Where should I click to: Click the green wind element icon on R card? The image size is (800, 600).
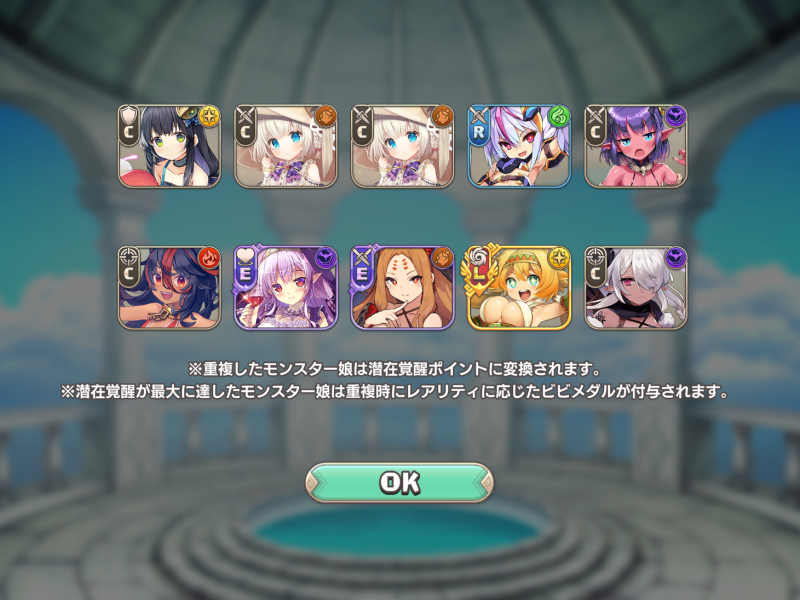[559, 117]
